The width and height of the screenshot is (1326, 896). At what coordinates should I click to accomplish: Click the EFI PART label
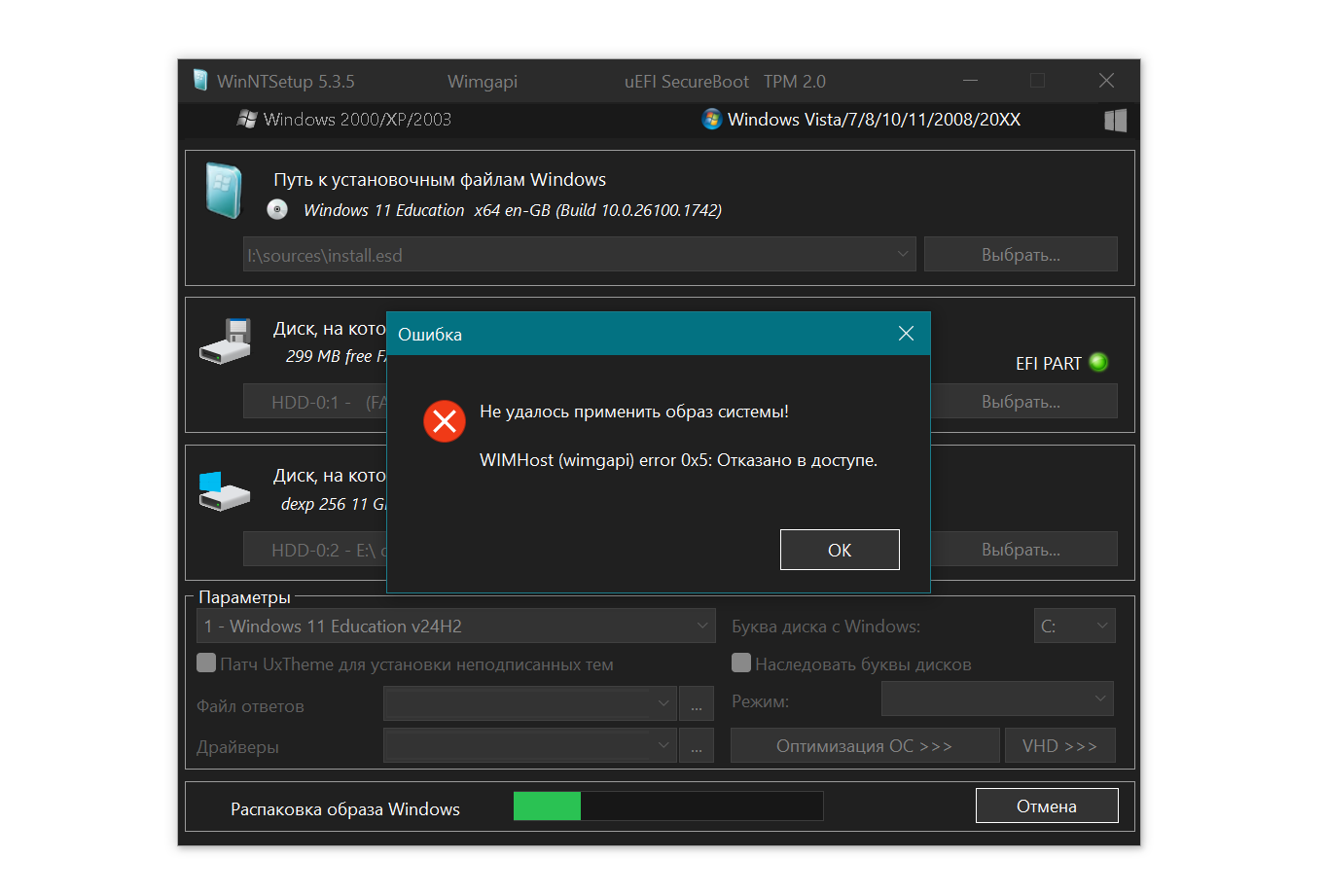pos(1049,364)
